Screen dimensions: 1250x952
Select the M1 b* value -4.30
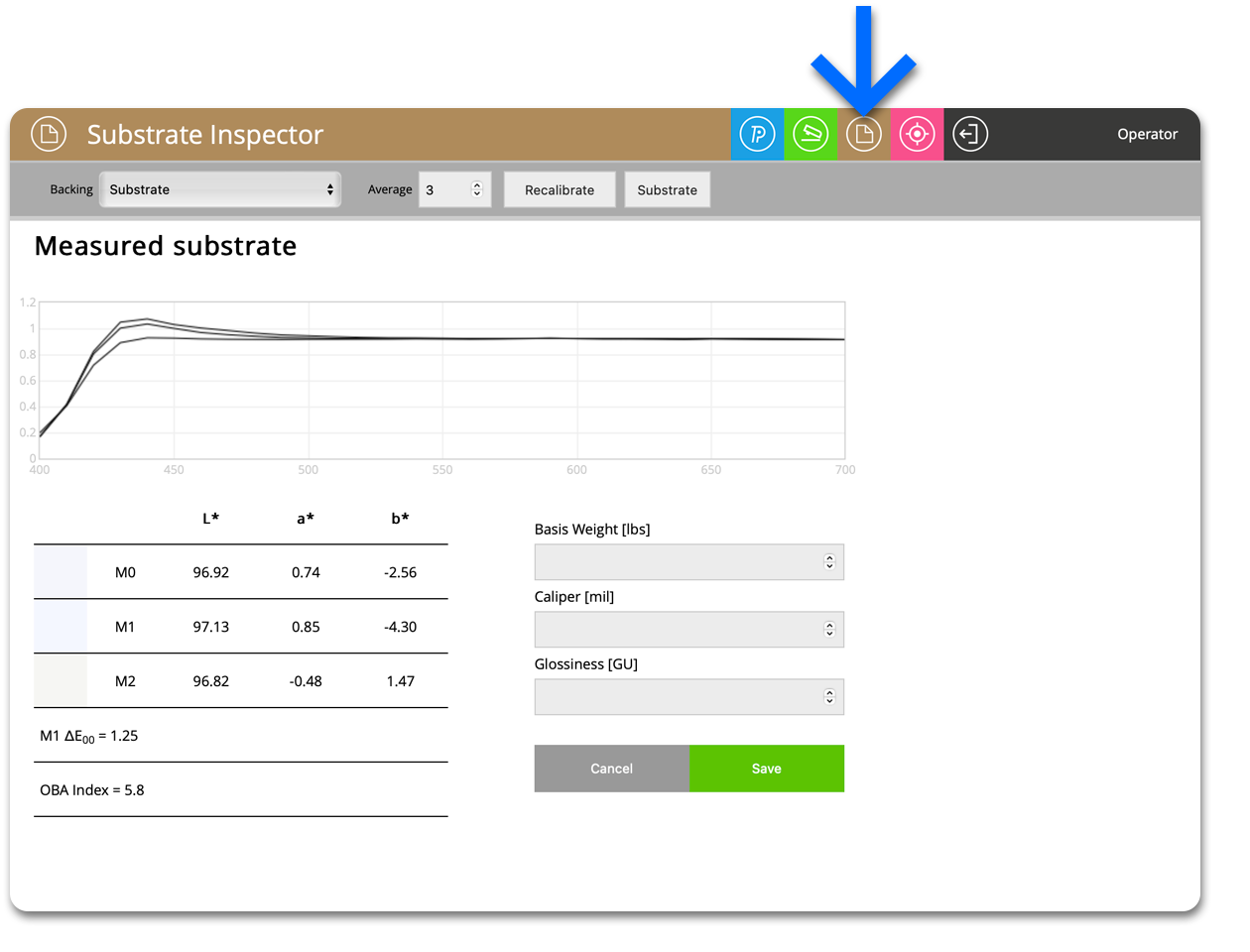pyautogui.click(x=401, y=627)
